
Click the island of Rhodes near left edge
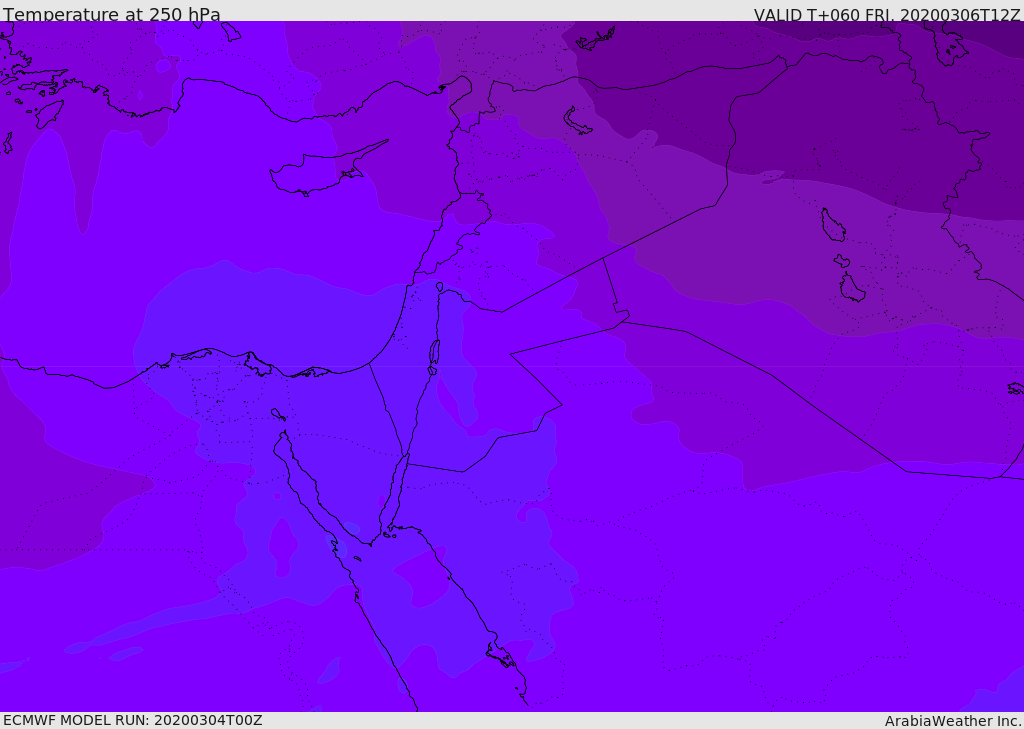(48, 113)
